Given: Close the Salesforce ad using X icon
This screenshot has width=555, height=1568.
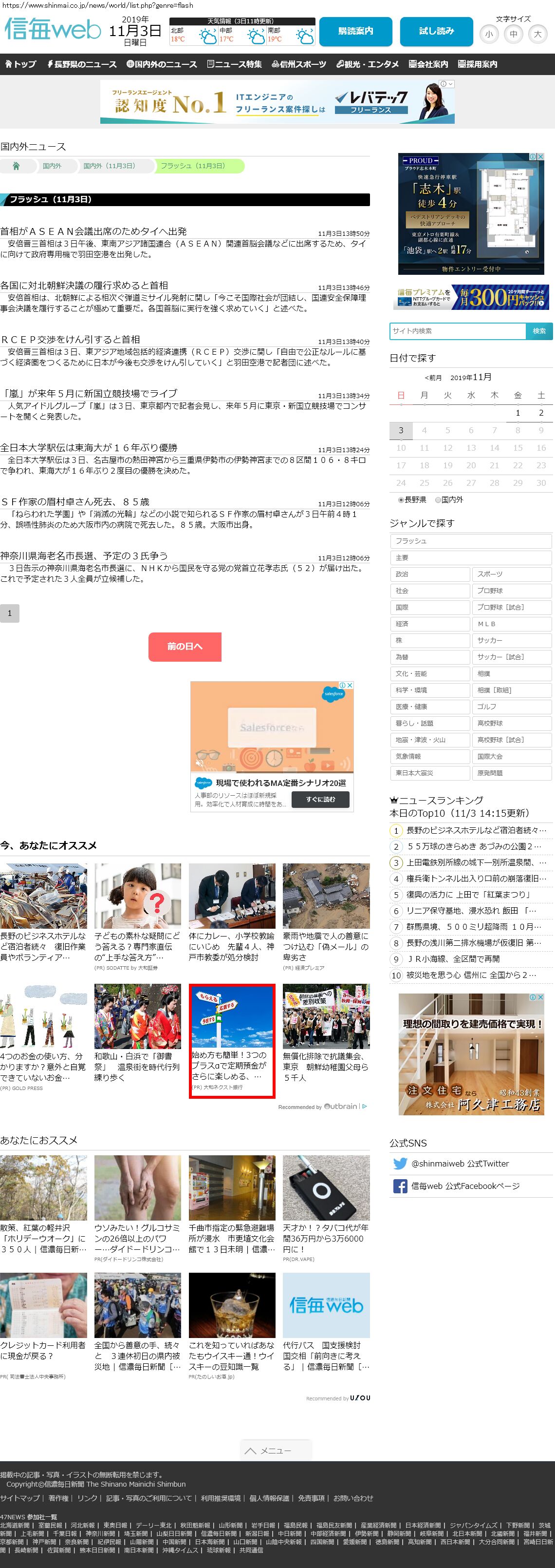Looking at the screenshot, I should coord(350,686).
